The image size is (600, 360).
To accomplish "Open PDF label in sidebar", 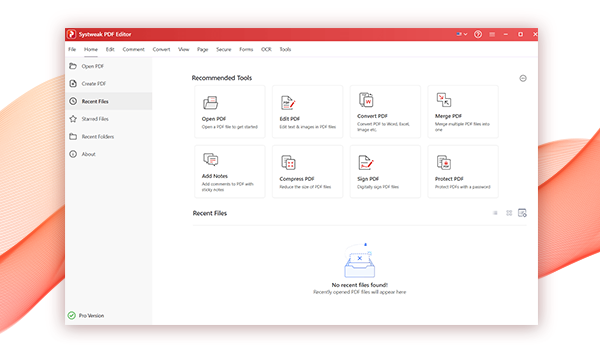I will pyautogui.click(x=93, y=66).
